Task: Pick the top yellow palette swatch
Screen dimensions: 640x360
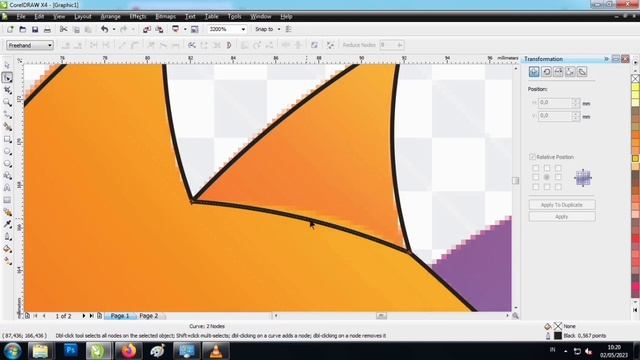Action: (x=636, y=87)
